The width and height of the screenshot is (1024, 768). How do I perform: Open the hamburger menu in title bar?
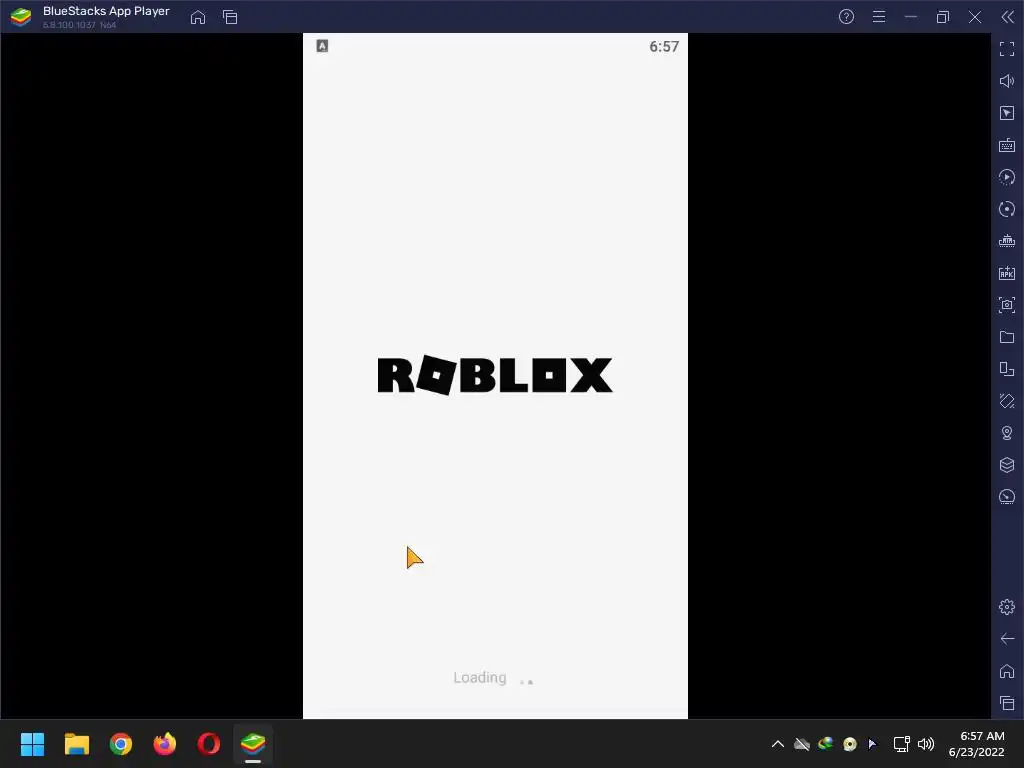tap(879, 17)
